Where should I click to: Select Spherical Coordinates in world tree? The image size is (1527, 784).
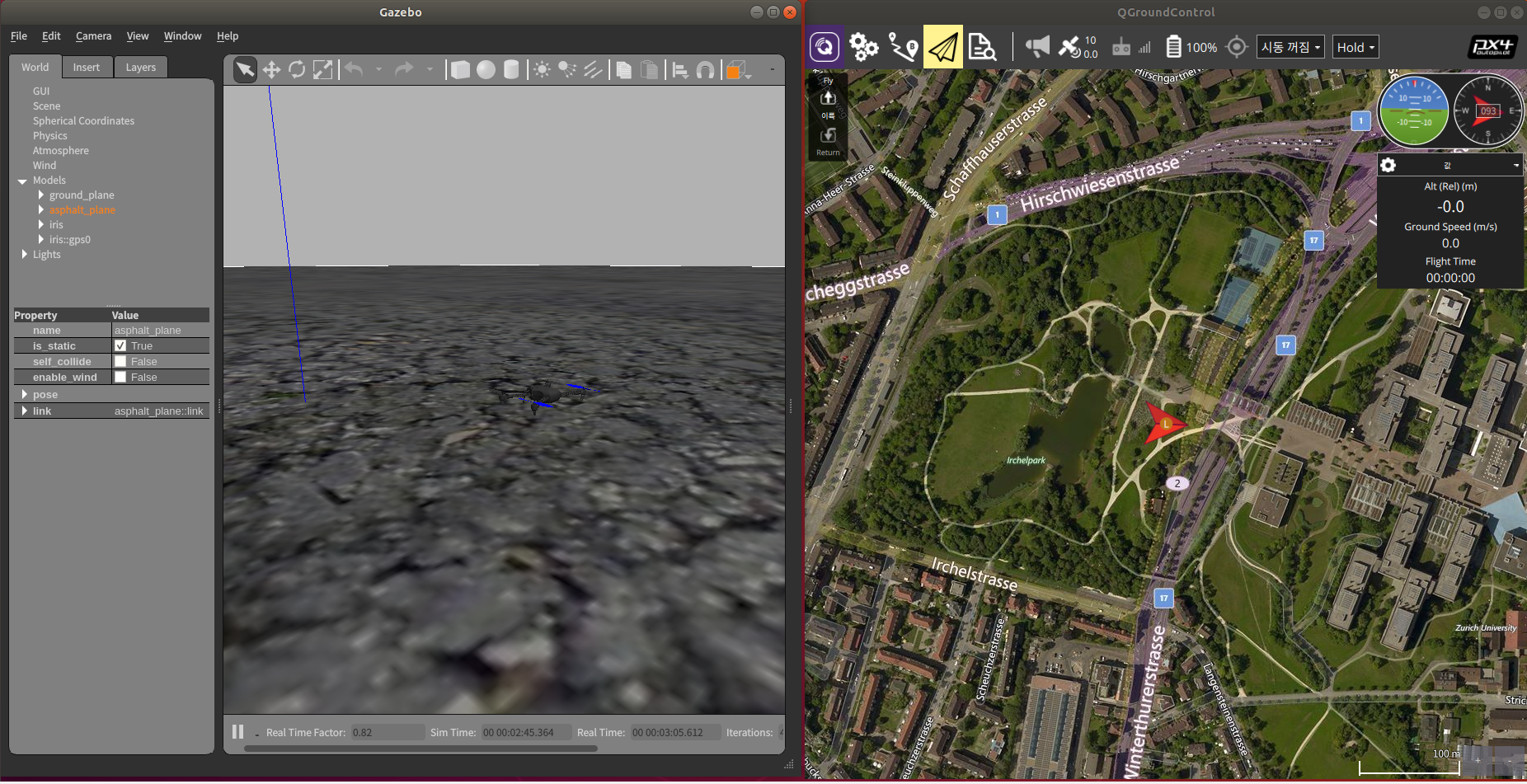click(x=83, y=121)
